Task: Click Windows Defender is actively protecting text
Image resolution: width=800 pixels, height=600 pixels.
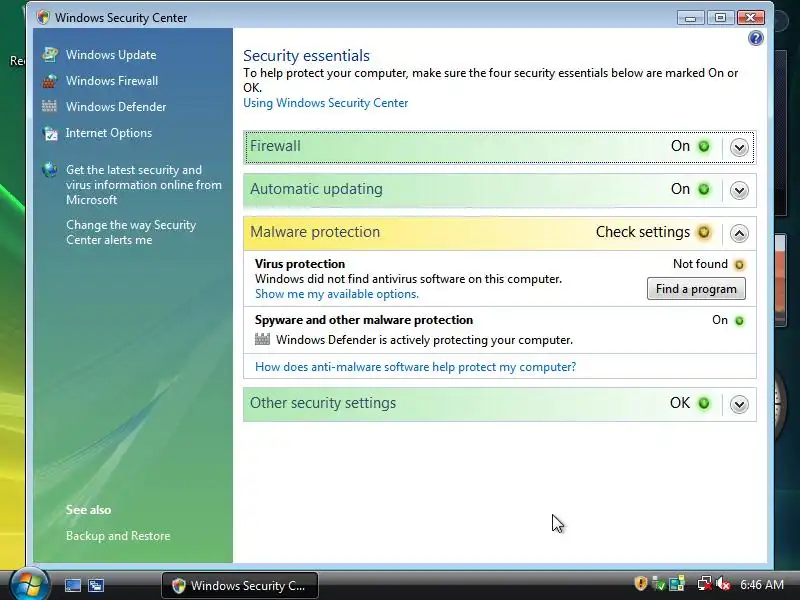Action: [x=424, y=340]
